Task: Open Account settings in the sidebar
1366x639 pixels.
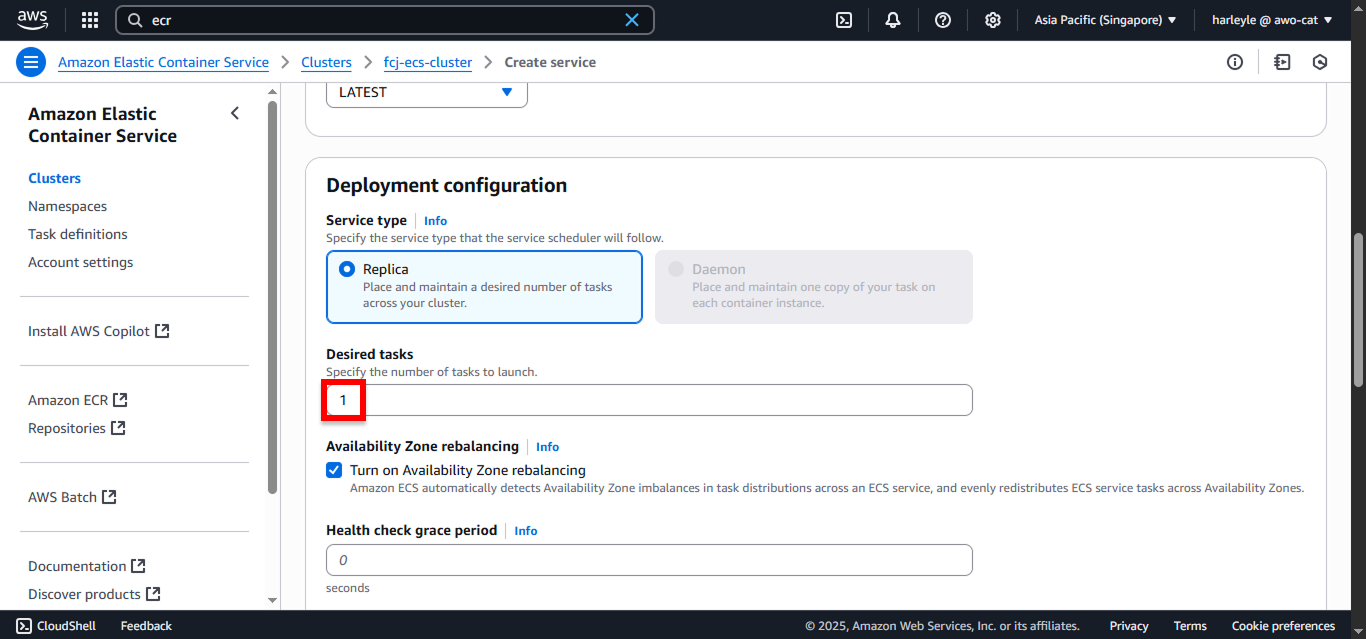Action: [x=81, y=262]
